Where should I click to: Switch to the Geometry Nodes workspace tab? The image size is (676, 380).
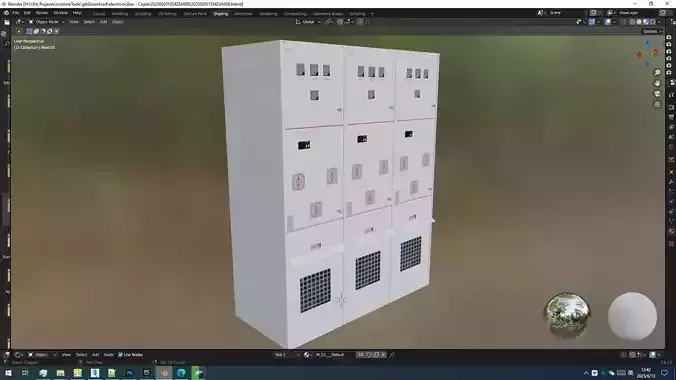click(x=328, y=14)
